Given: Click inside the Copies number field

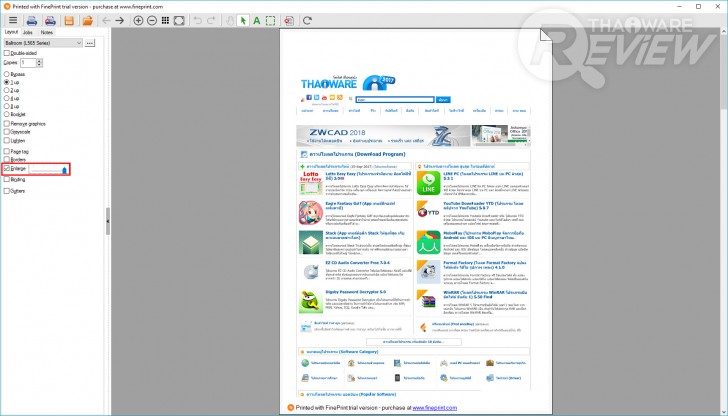Looking at the screenshot, I should [x=28, y=63].
